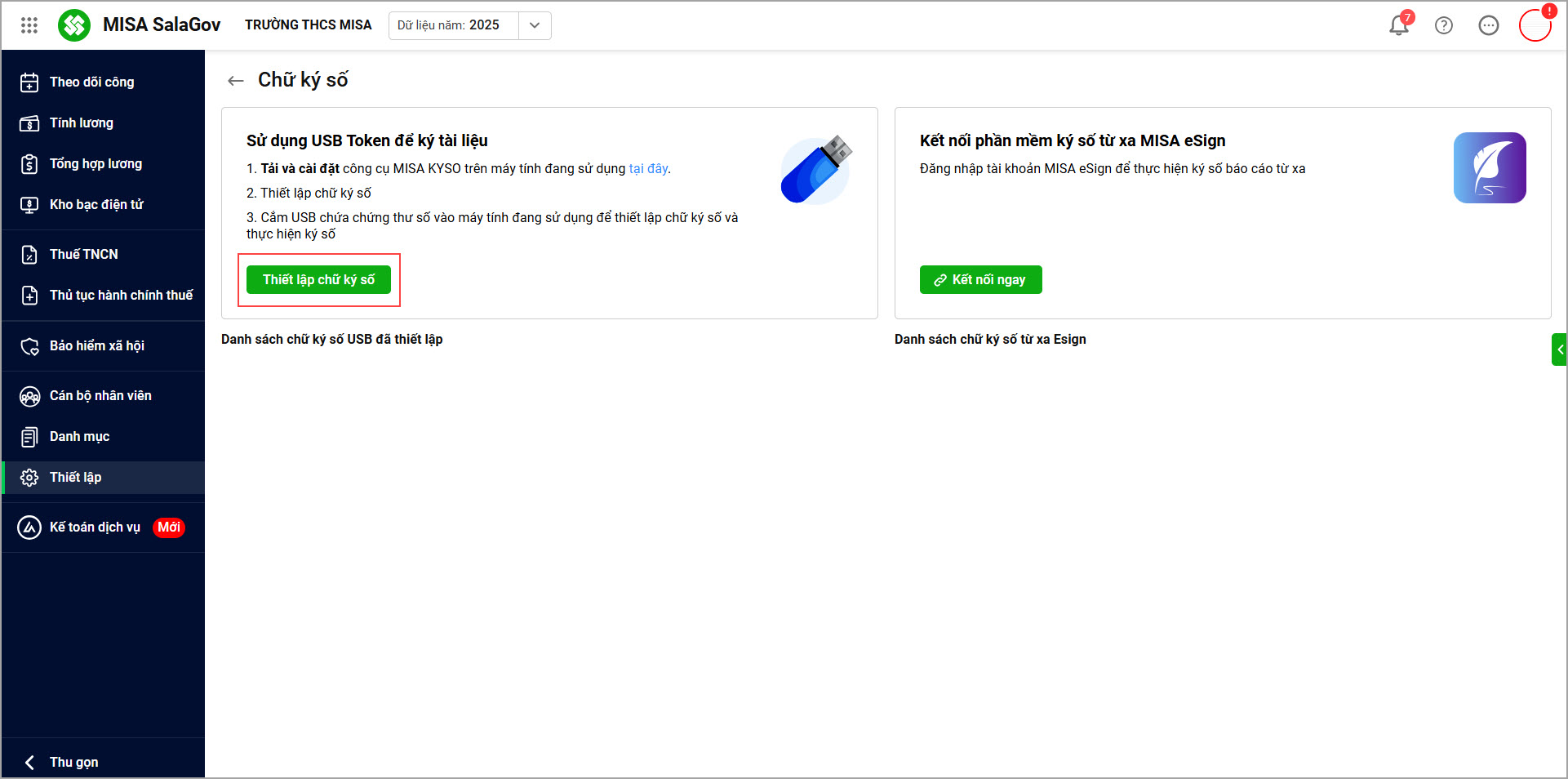The height and width of the screenshot is (779, 1568).
Task: Click the Dữ liệu năm 2025 field
Action: (x=454, y=25)
